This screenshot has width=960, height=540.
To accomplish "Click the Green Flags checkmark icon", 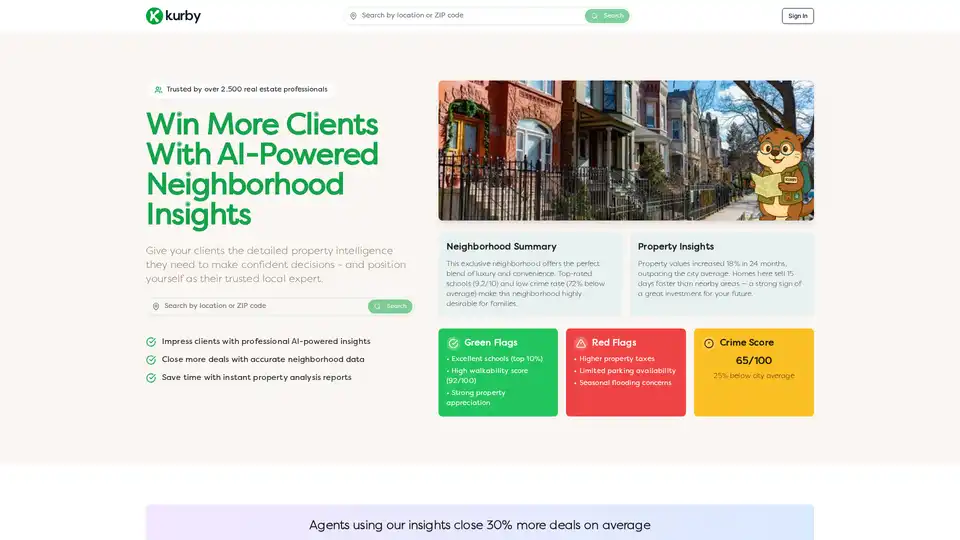I will point(453,343).
